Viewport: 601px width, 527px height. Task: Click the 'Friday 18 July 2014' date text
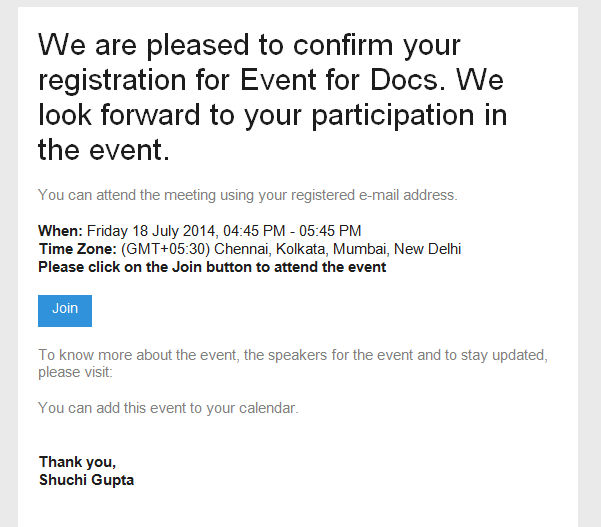tap(151, 231)
